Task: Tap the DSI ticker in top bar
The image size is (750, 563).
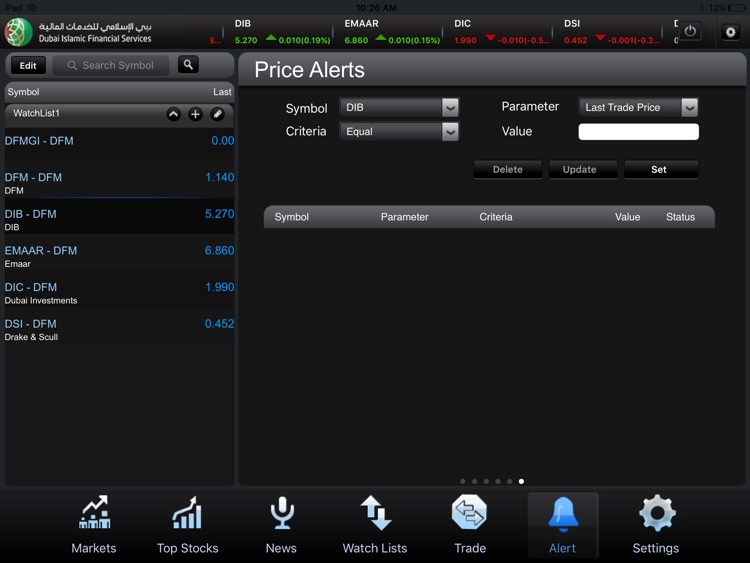Action: tap(612, 32)
